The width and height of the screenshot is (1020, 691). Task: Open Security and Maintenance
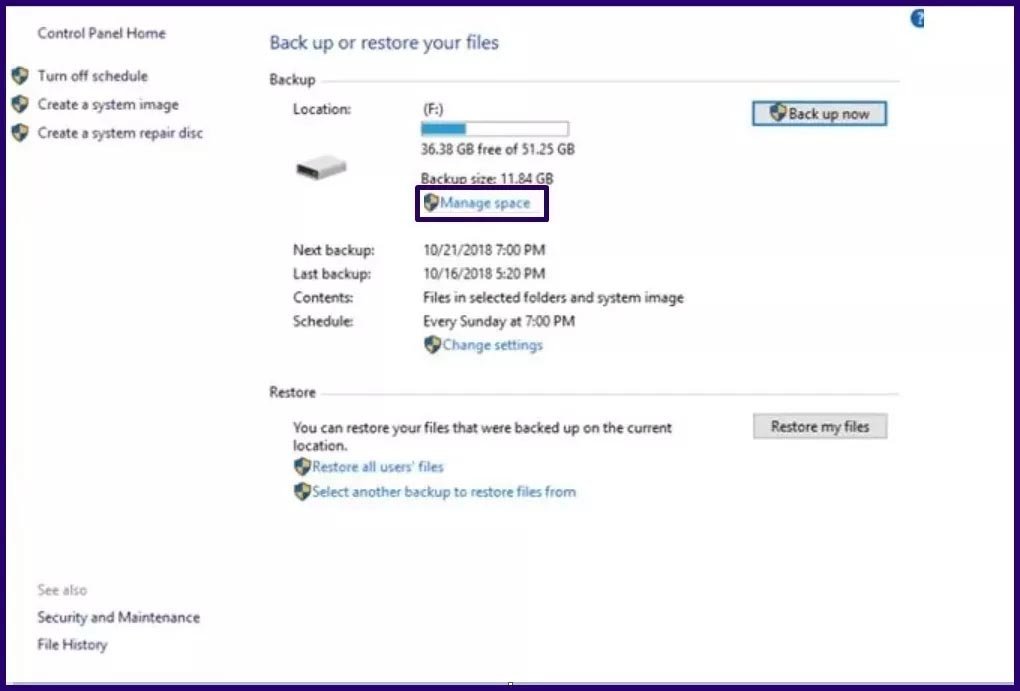(x=118, y=617)
